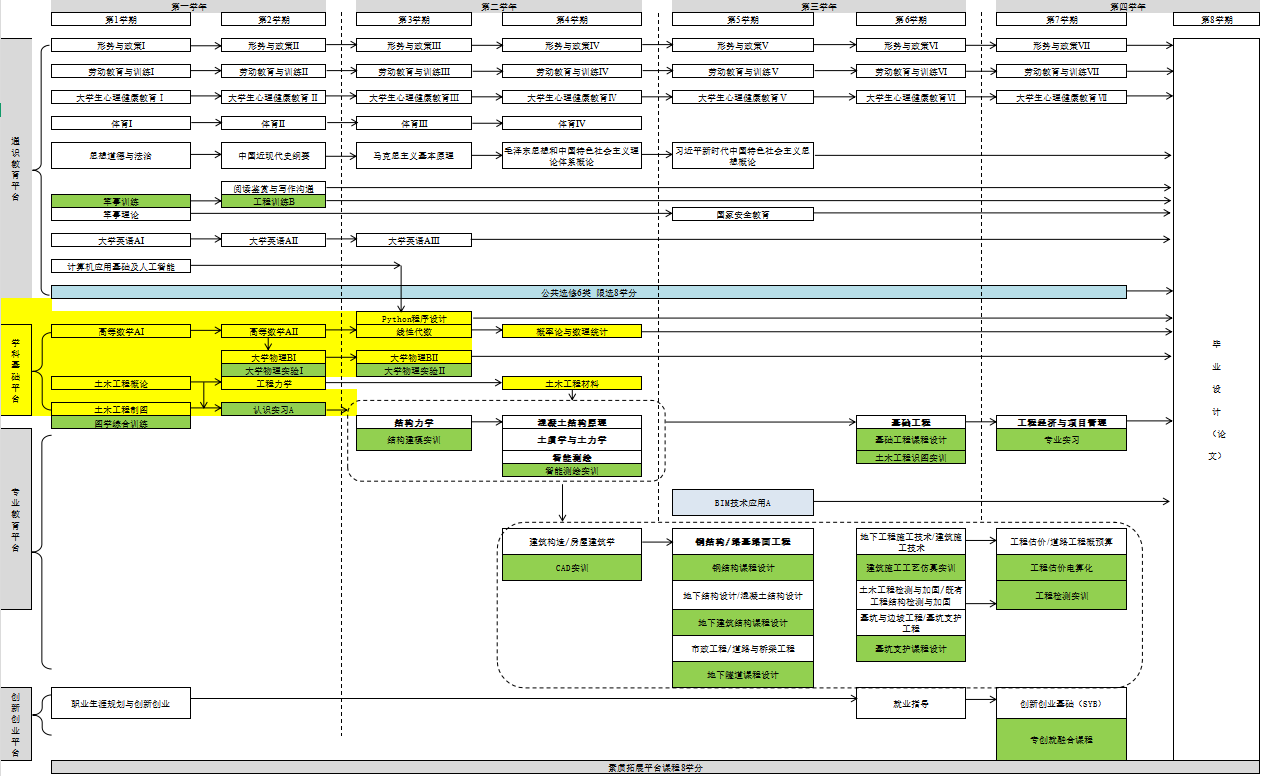Select the 第8学期 header box
Viewport: 1263px width, 776px height.
click(1216, 19)
